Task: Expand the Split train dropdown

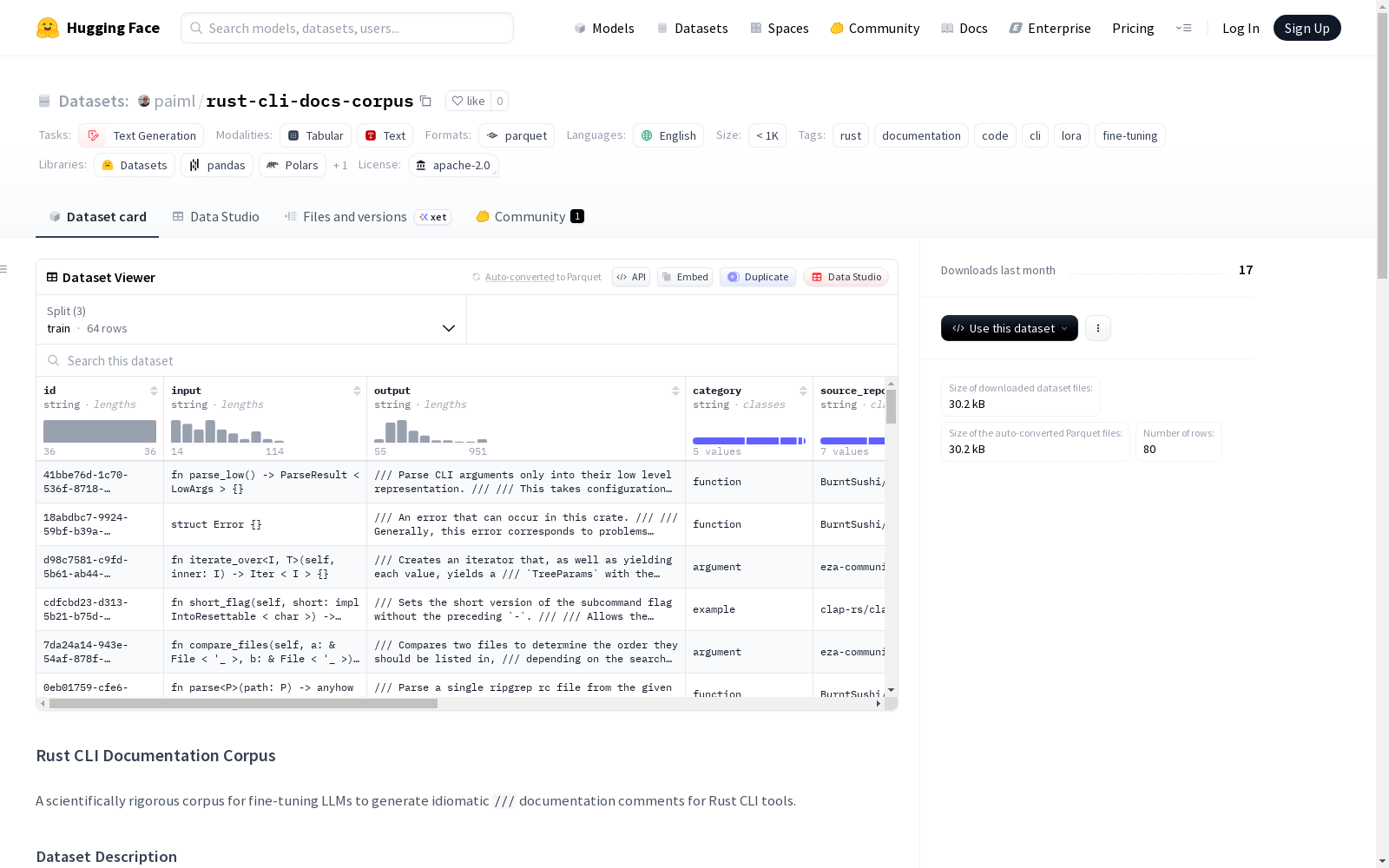Action: tap(252, 319)
